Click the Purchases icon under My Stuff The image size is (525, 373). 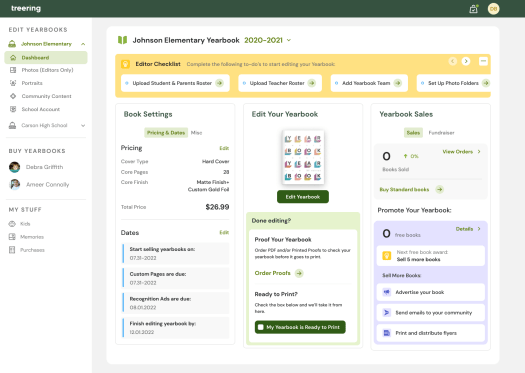pos(12,250)
